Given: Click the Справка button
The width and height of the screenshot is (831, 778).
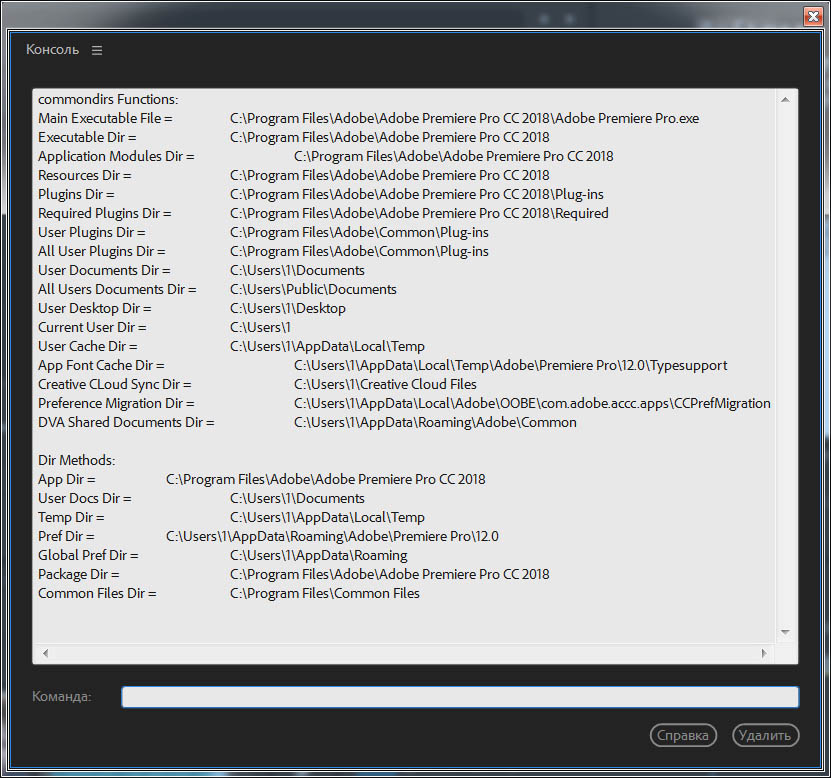Looking at the screenshot, I should [x=683, y=735].
